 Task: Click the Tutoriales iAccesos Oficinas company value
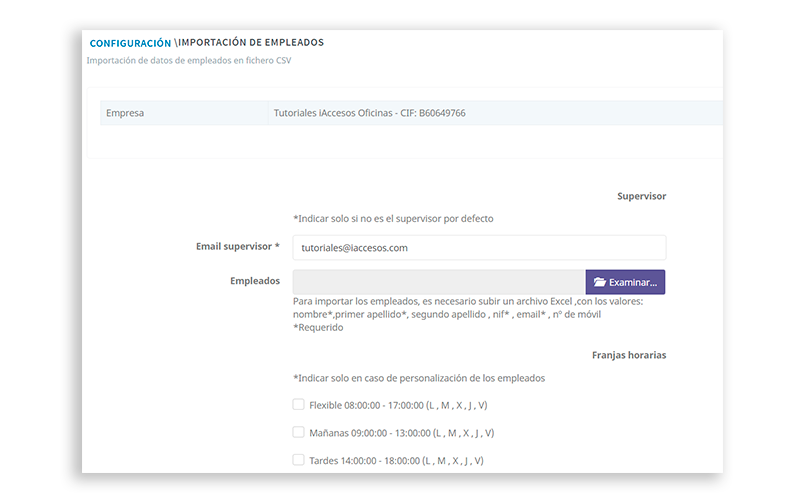(x=369, y=113)
